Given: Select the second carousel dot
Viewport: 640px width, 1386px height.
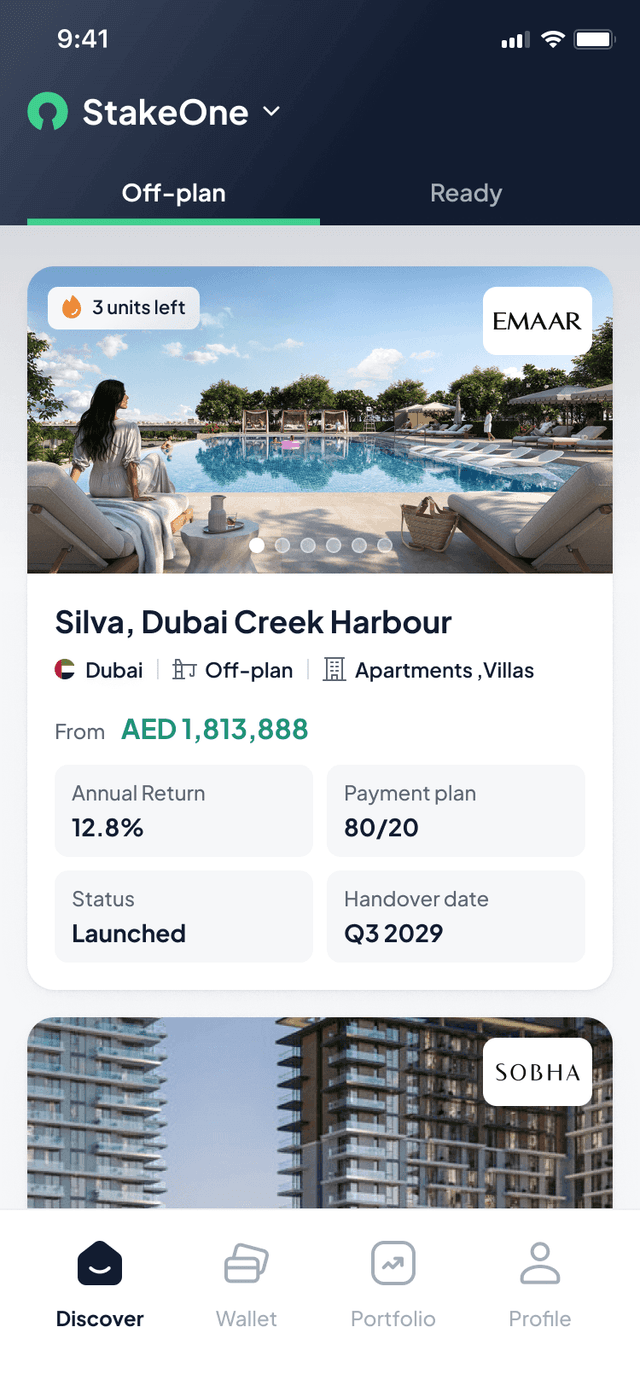Looking at the screenshot, I should (x=283, y=545).
